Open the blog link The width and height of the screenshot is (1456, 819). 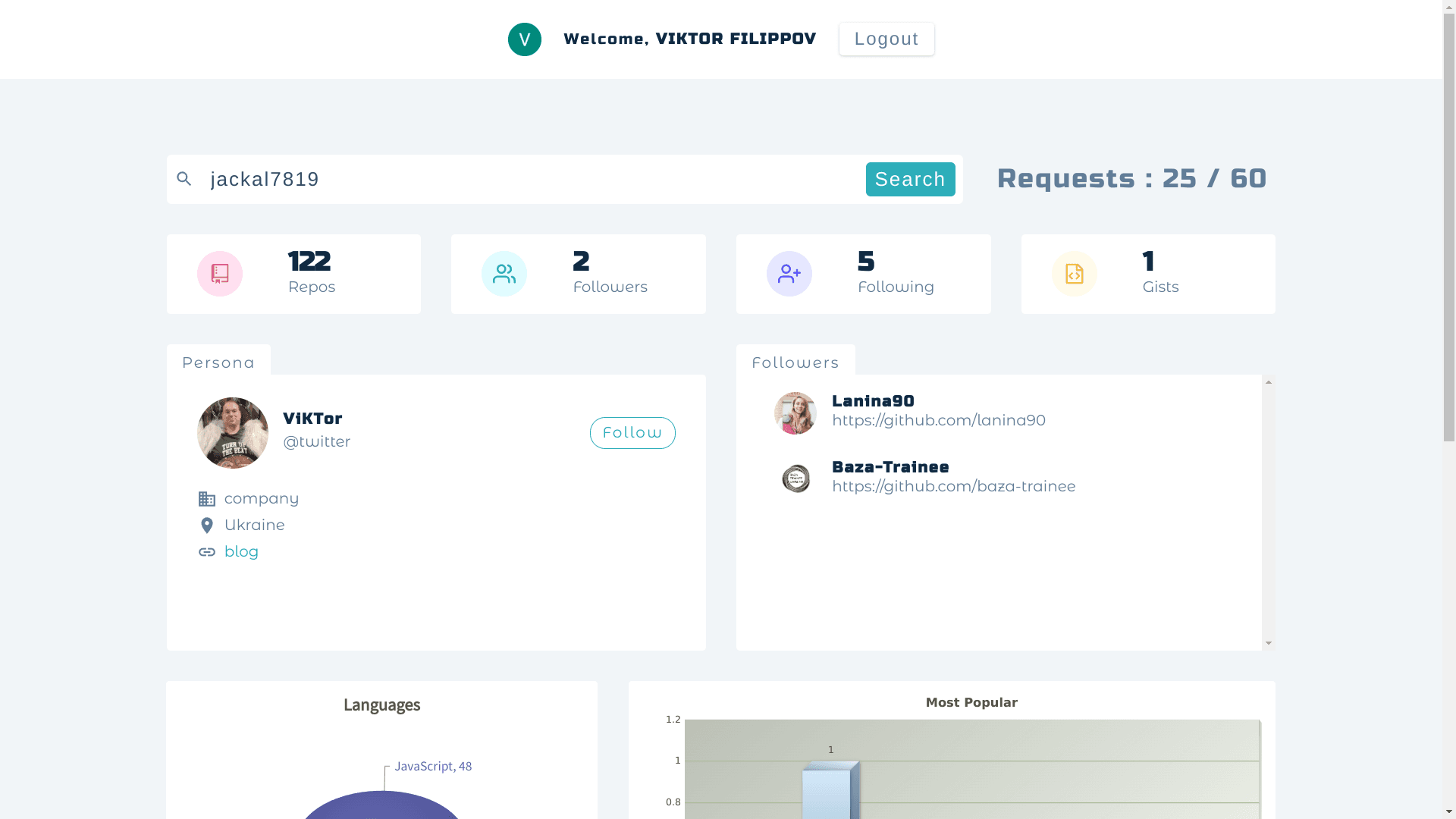tap(241, 552)
